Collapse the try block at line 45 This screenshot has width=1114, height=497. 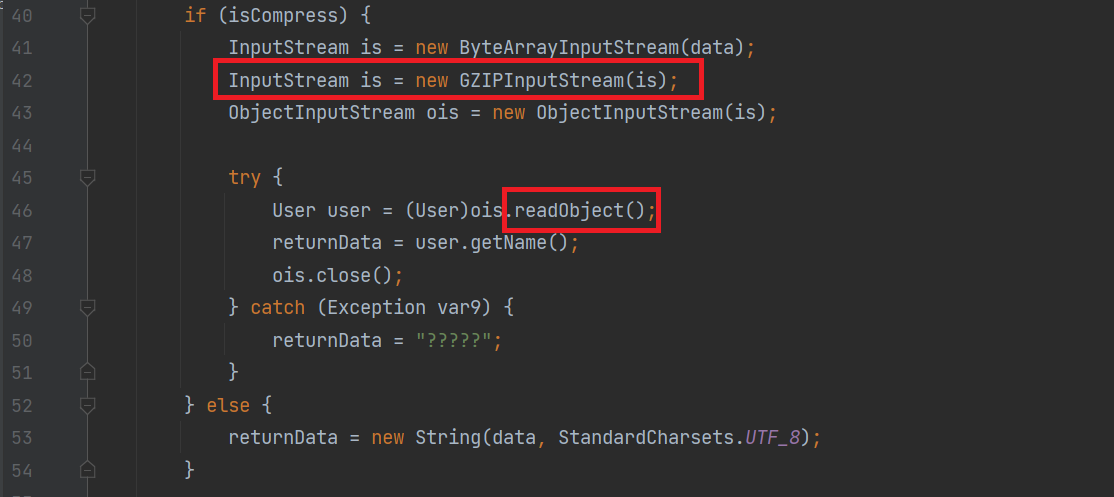click(88, 178)
